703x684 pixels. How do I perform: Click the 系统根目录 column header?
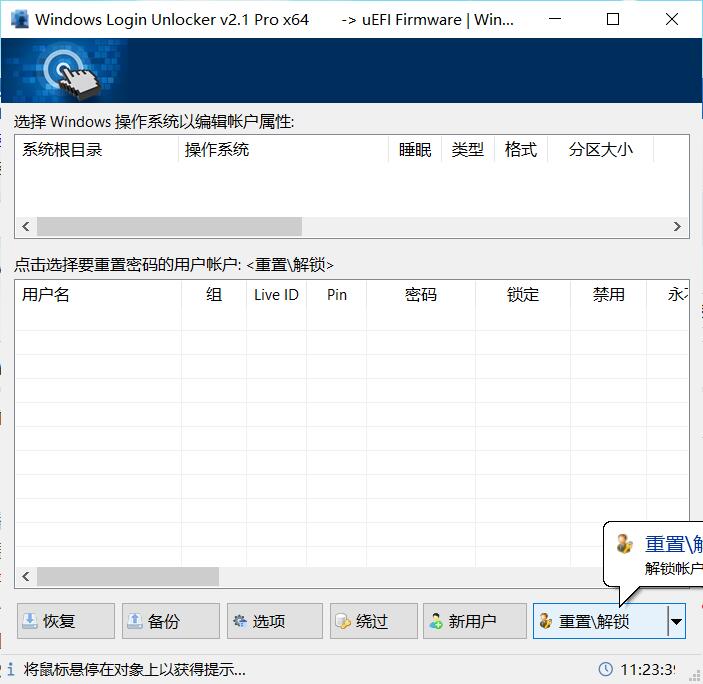click(x=62, y=150)
